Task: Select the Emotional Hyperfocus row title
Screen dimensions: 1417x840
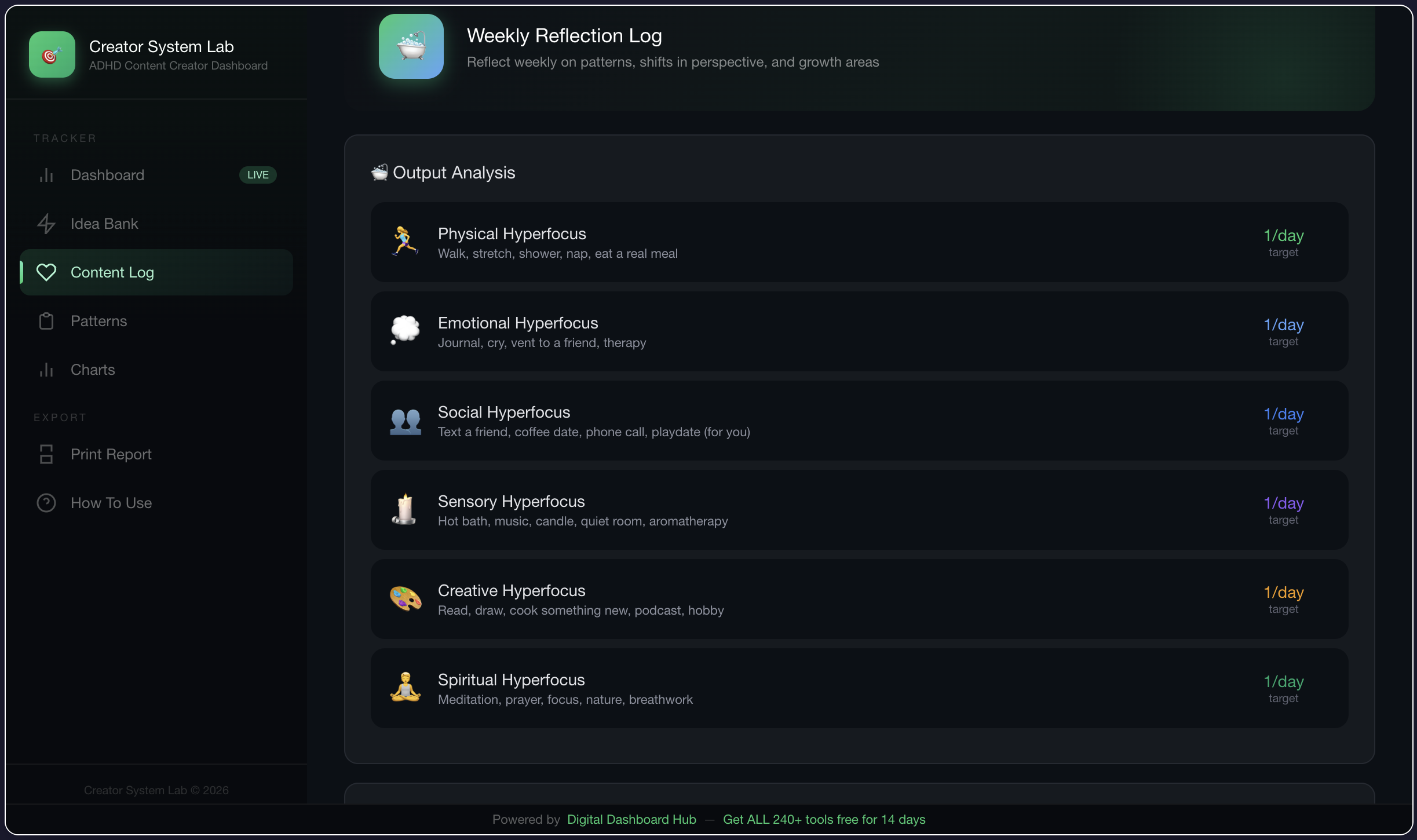Action: coord(518,323)
